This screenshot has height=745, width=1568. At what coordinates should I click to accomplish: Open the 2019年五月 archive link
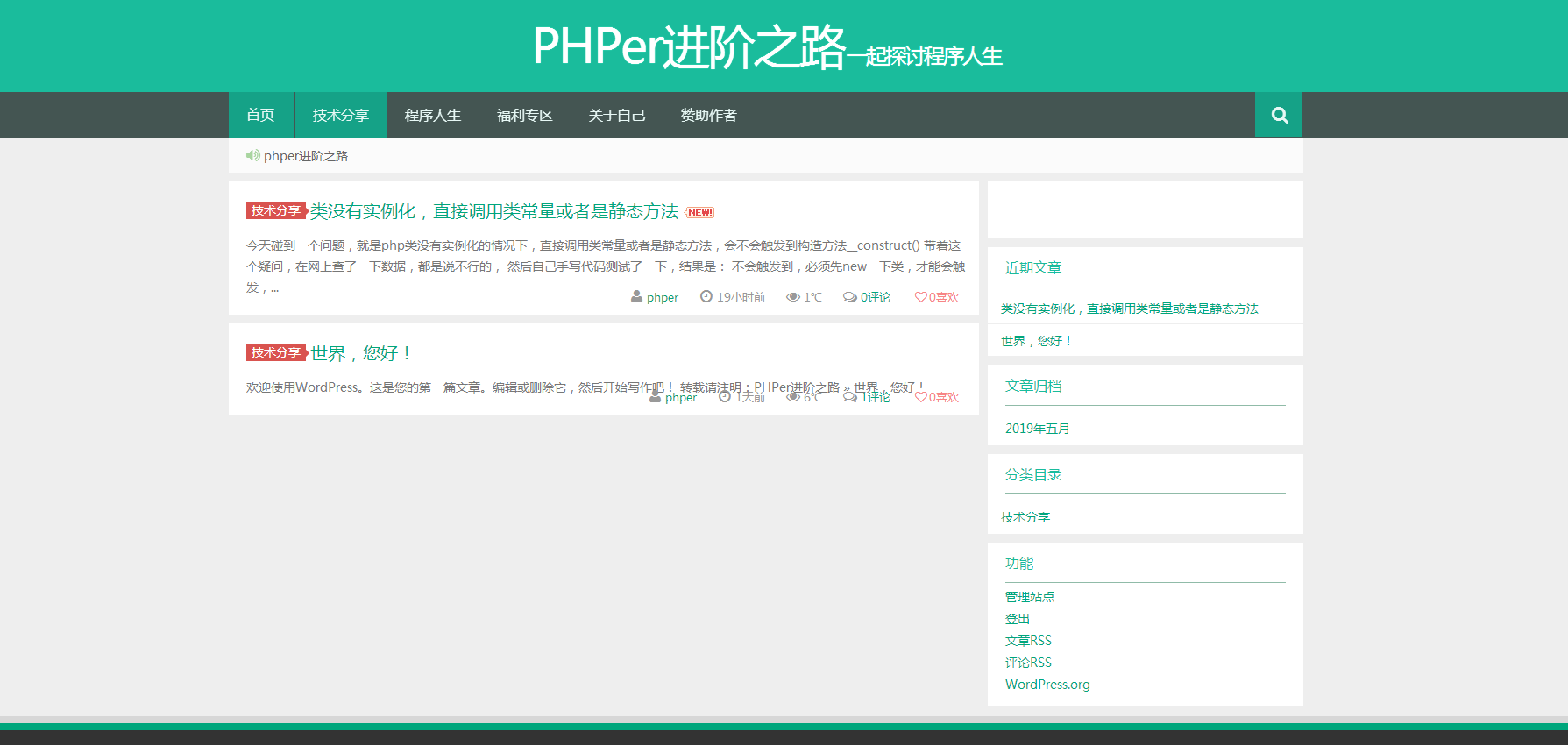tap(1038, 429)
